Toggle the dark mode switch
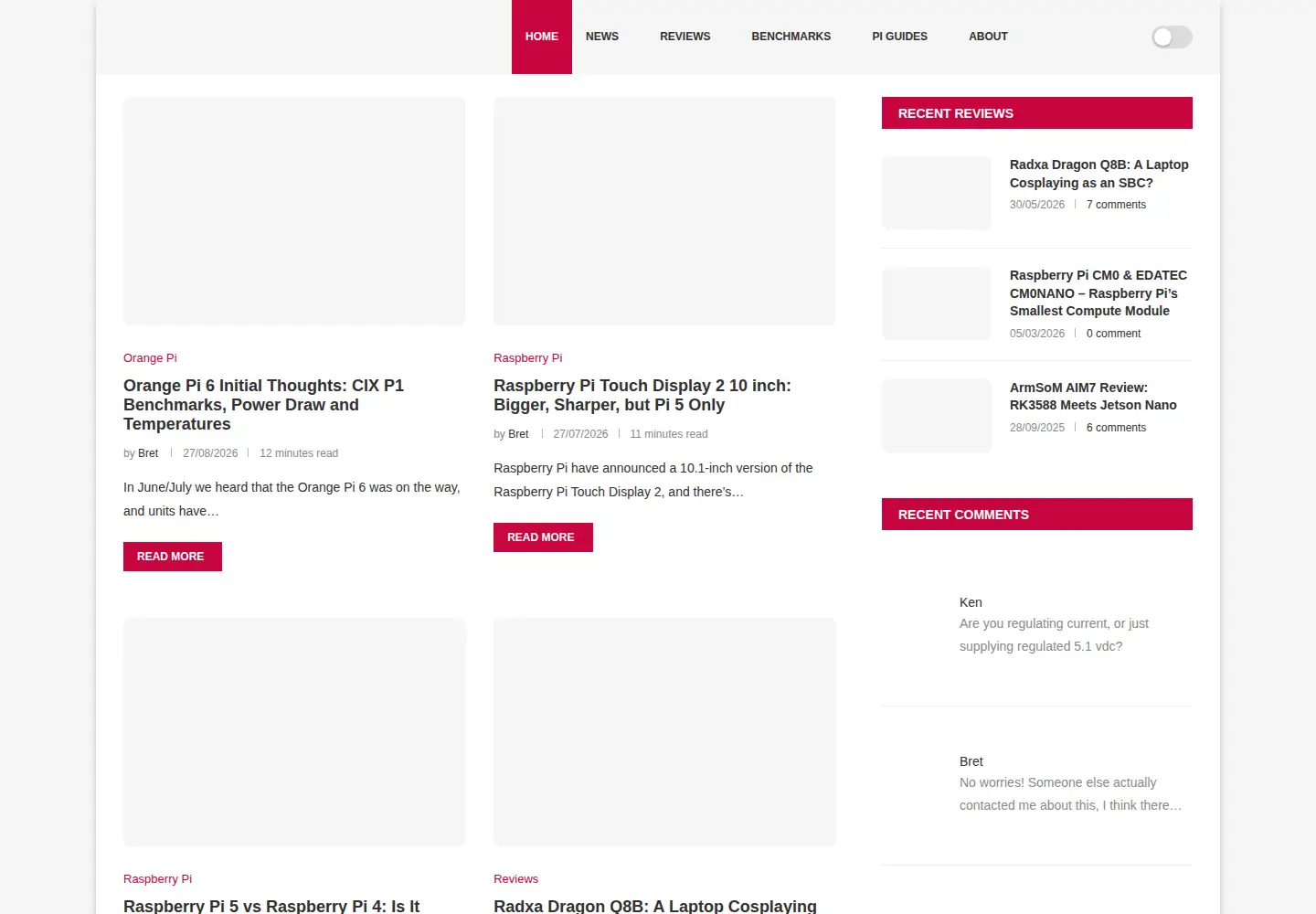 [1172, 37]
